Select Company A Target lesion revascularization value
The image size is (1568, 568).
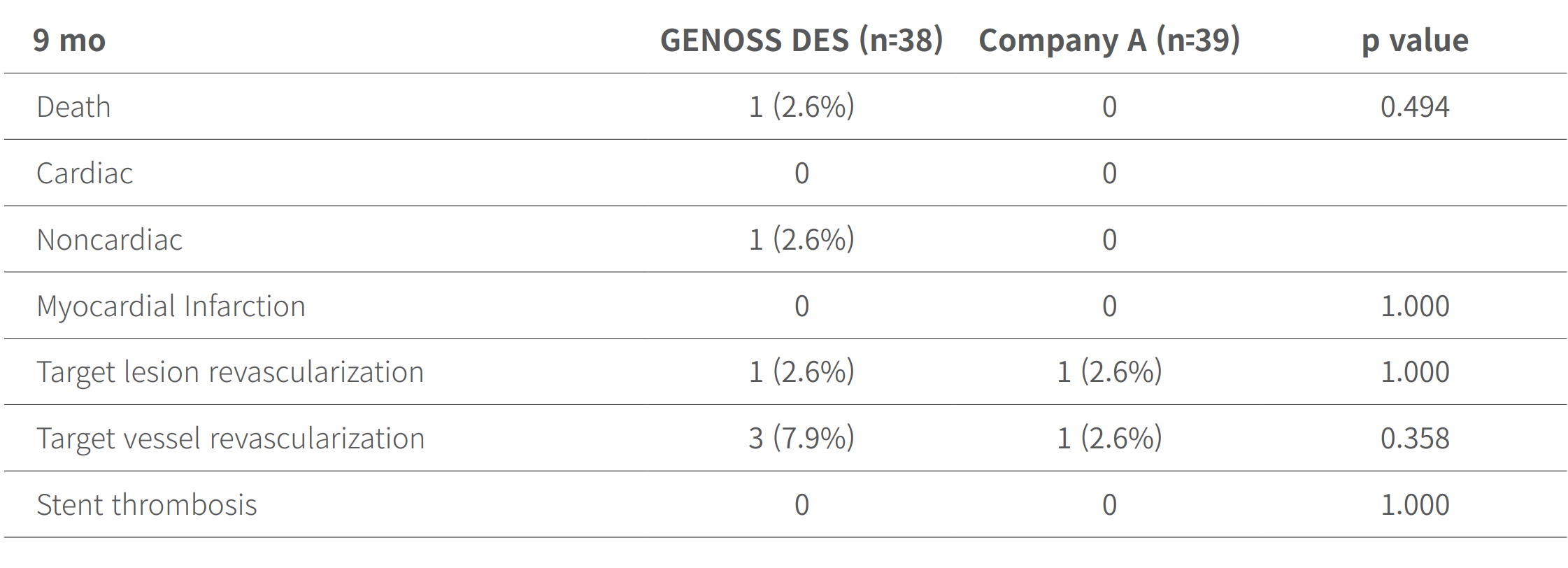[x=1109, y=372]
